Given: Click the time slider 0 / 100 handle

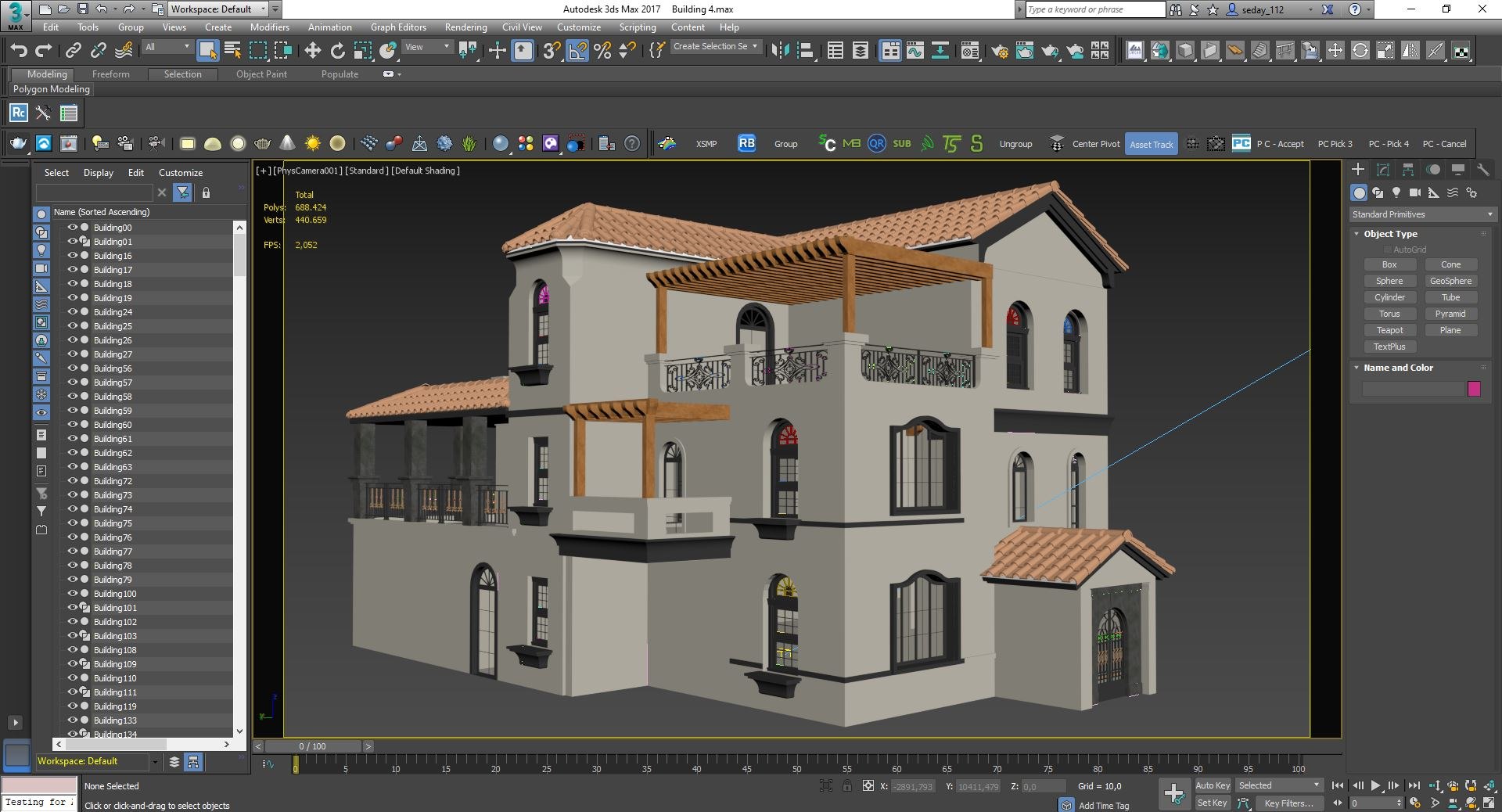Looking at the screenshot, I should [x=313, y=746].
